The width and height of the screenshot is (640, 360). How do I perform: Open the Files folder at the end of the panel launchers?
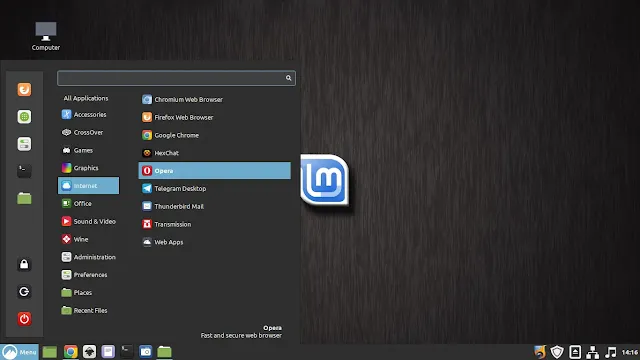point(164,352)
